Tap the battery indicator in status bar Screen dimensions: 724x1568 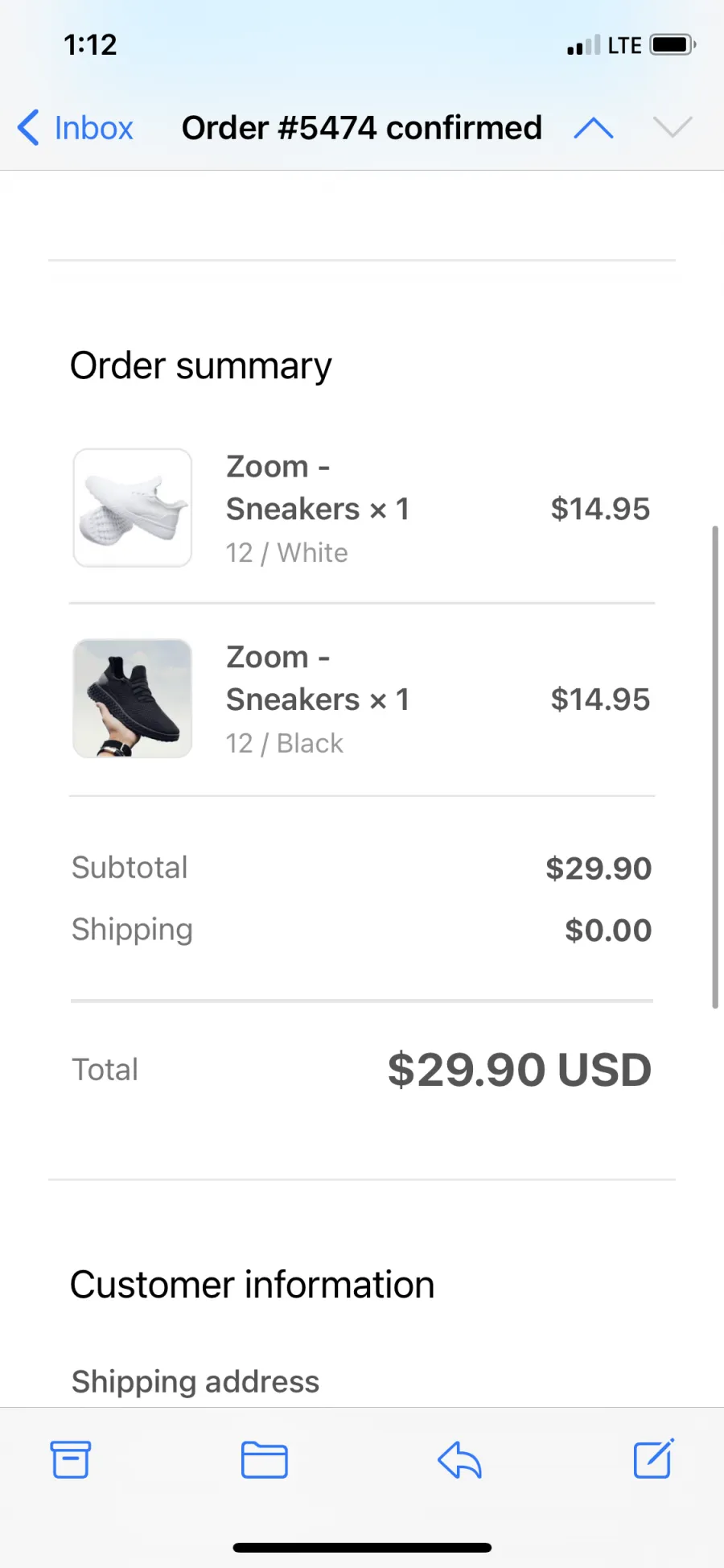tap(673, 44)
